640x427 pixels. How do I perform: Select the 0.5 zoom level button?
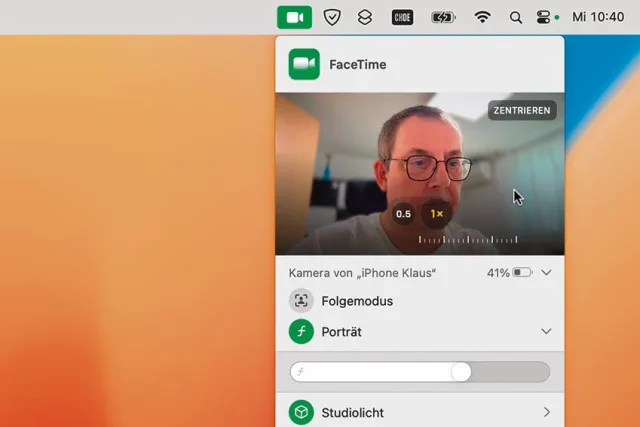(x=403, y=214)
